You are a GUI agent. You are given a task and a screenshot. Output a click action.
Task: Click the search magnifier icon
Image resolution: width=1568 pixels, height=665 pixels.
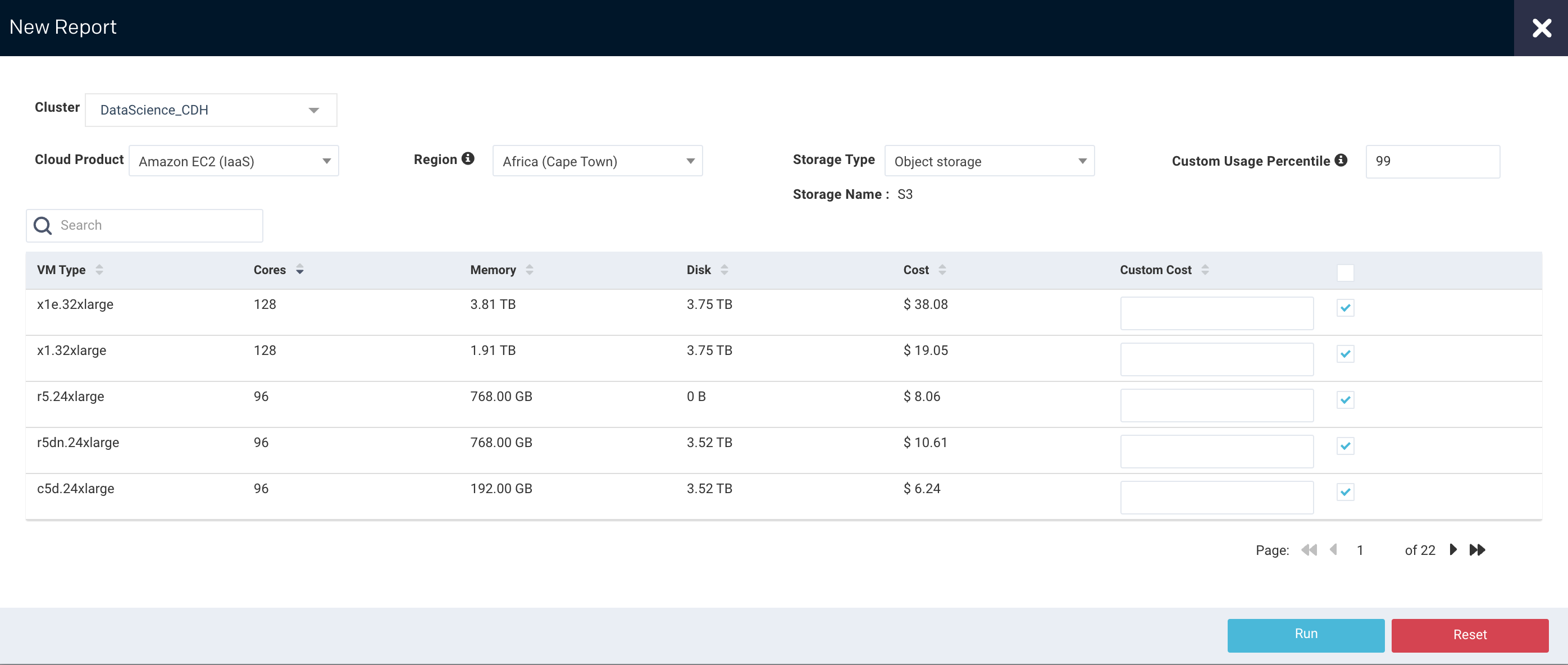(43, 226)
